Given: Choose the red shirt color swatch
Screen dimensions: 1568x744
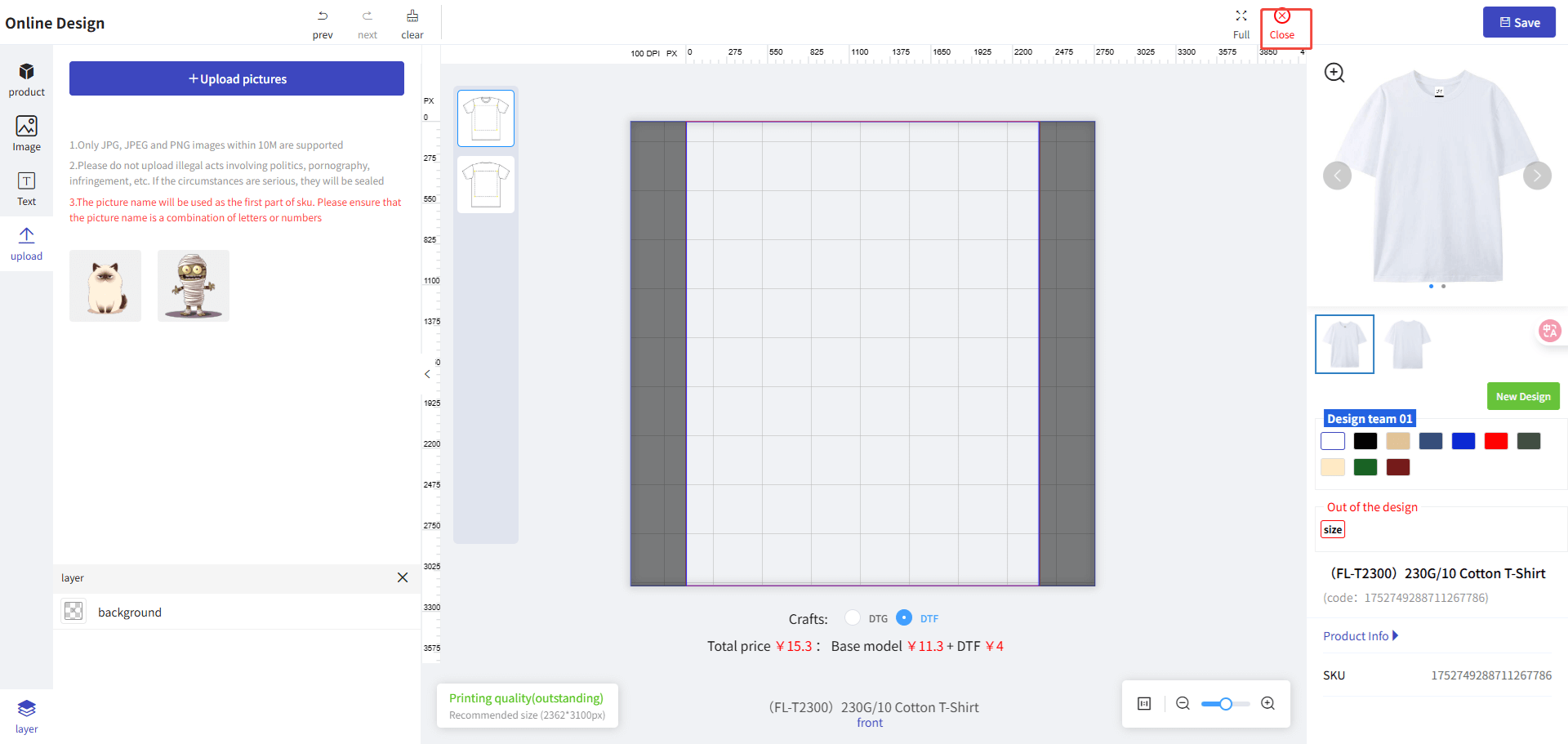Looking at the screenshot, I should pyautogui.click(x=1495, y=441).
